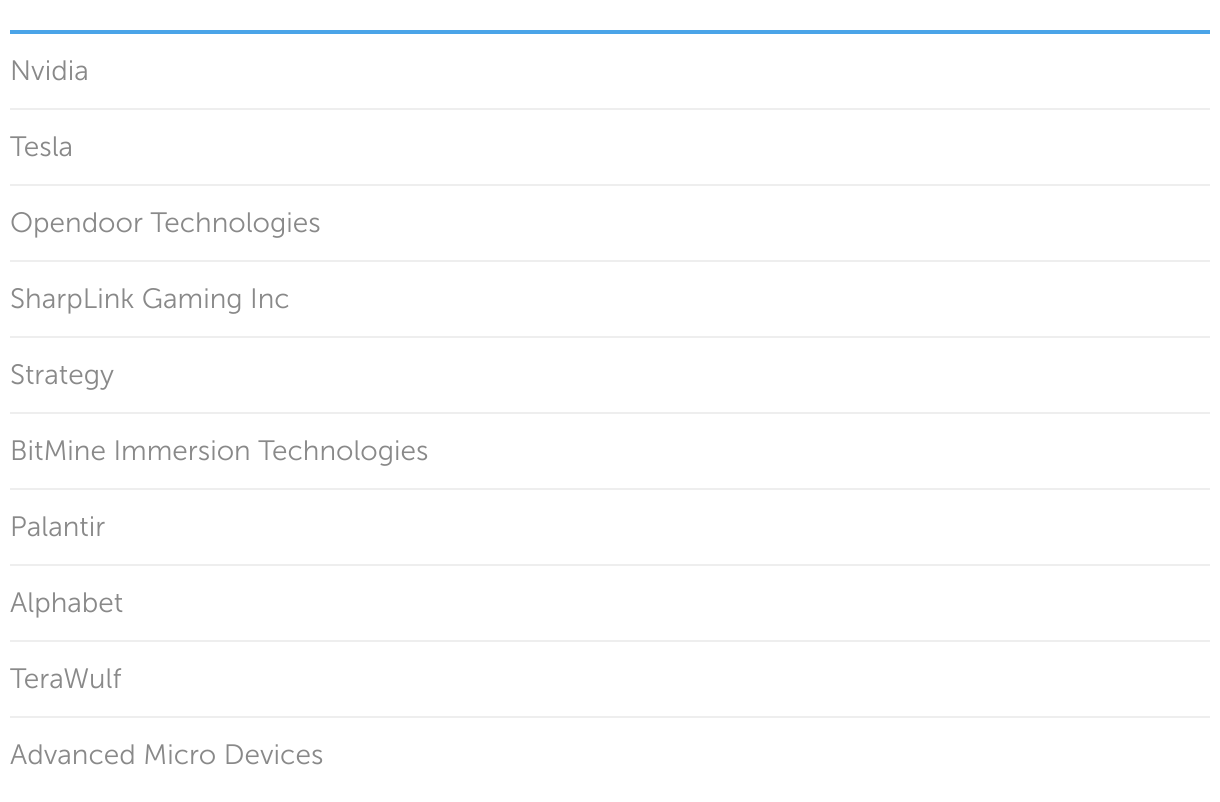Pick the Opendoor Technologies row
Screen dimensions: 1220x802
(165, 223)
